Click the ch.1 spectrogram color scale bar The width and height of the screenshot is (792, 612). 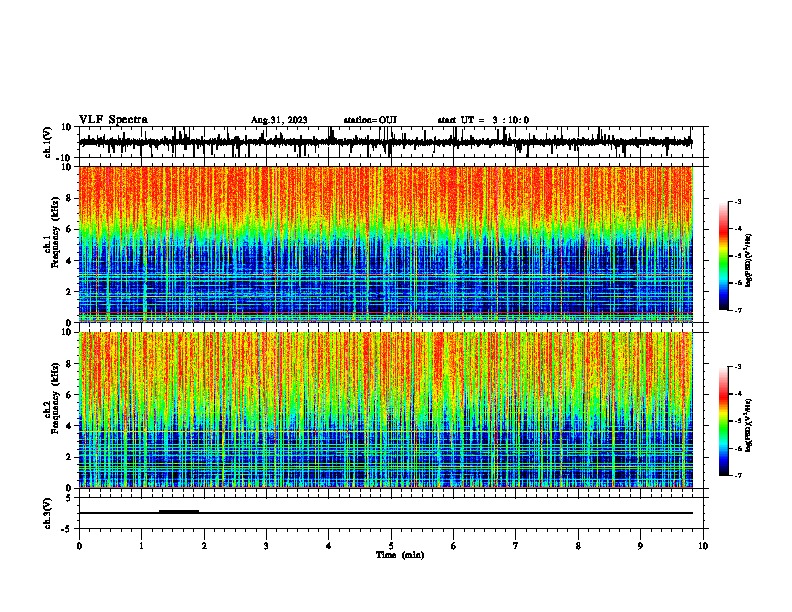724,256
